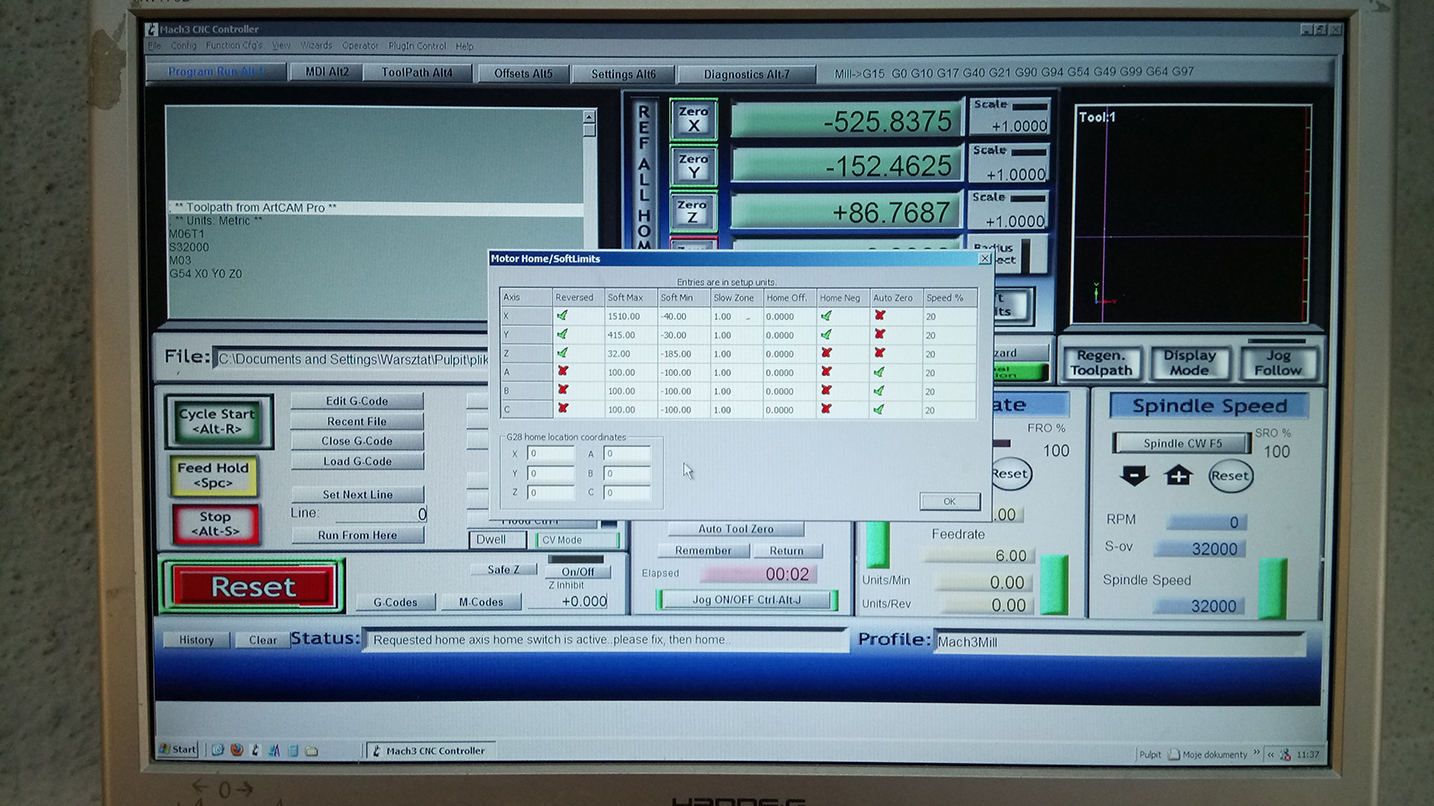Open the folder icon in Quick Launch
Viewport: 1434px width, 806px height.
[311, 750]
